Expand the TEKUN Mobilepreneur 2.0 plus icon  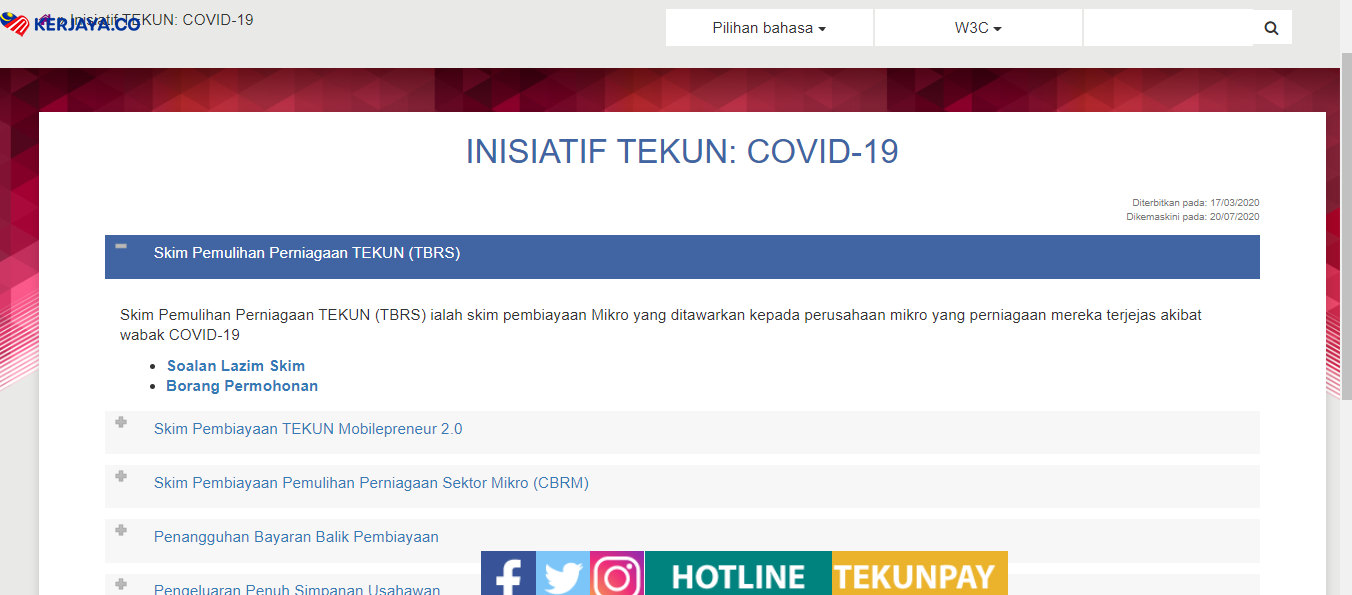(121, 422)
